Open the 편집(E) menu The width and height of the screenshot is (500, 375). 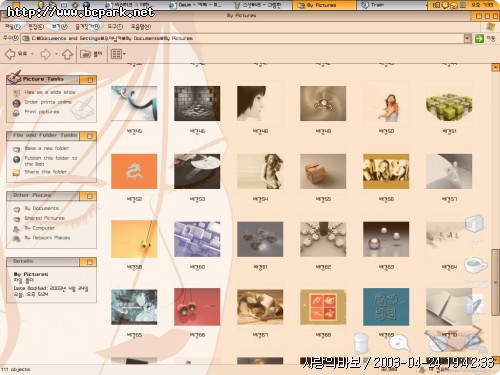36,26
